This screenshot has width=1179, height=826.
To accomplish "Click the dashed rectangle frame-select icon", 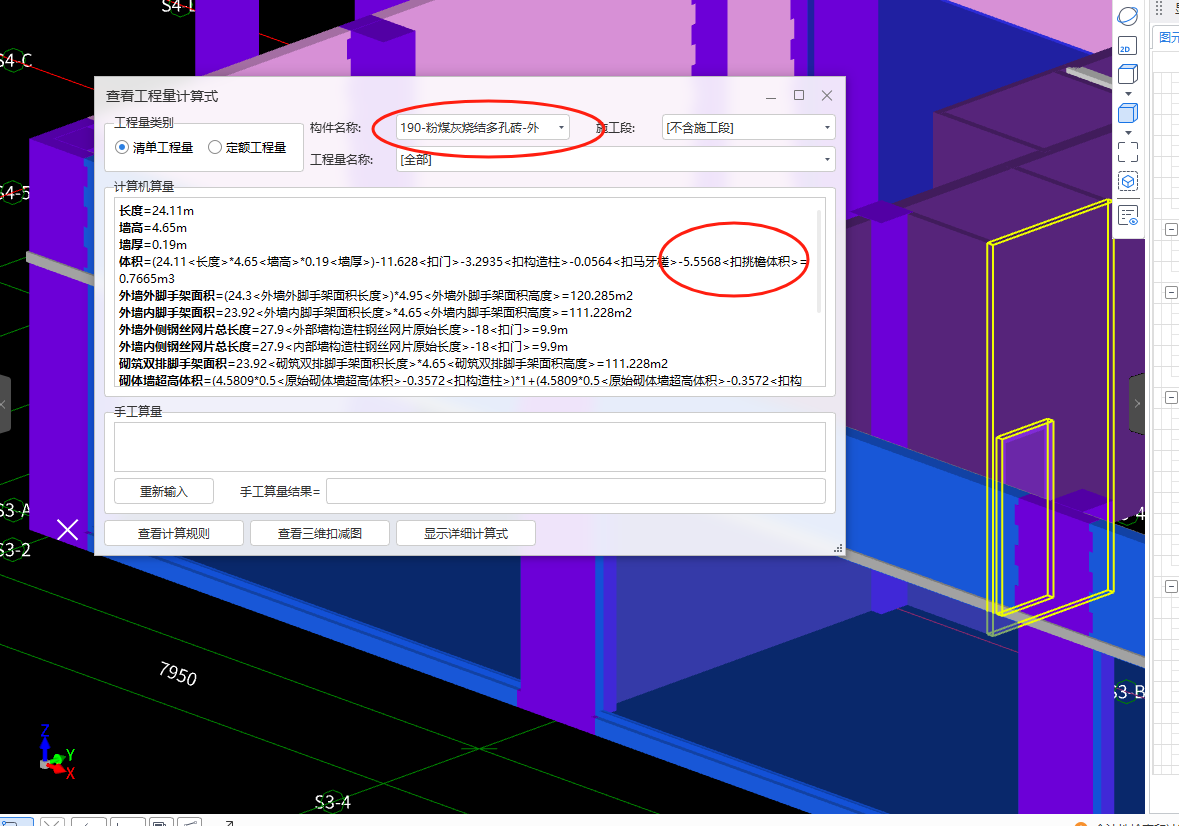I will point(1127,153).
